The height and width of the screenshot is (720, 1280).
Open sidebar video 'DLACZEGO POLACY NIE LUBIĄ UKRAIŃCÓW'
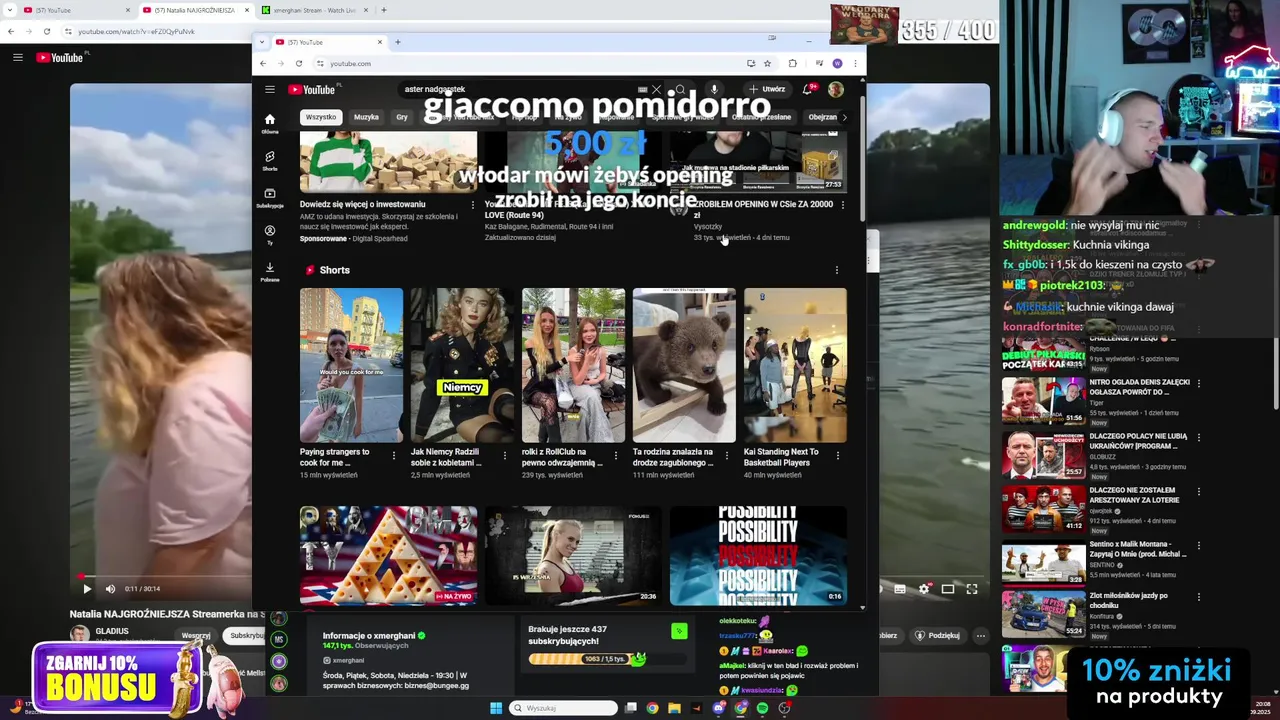(x=1139, y=441)
